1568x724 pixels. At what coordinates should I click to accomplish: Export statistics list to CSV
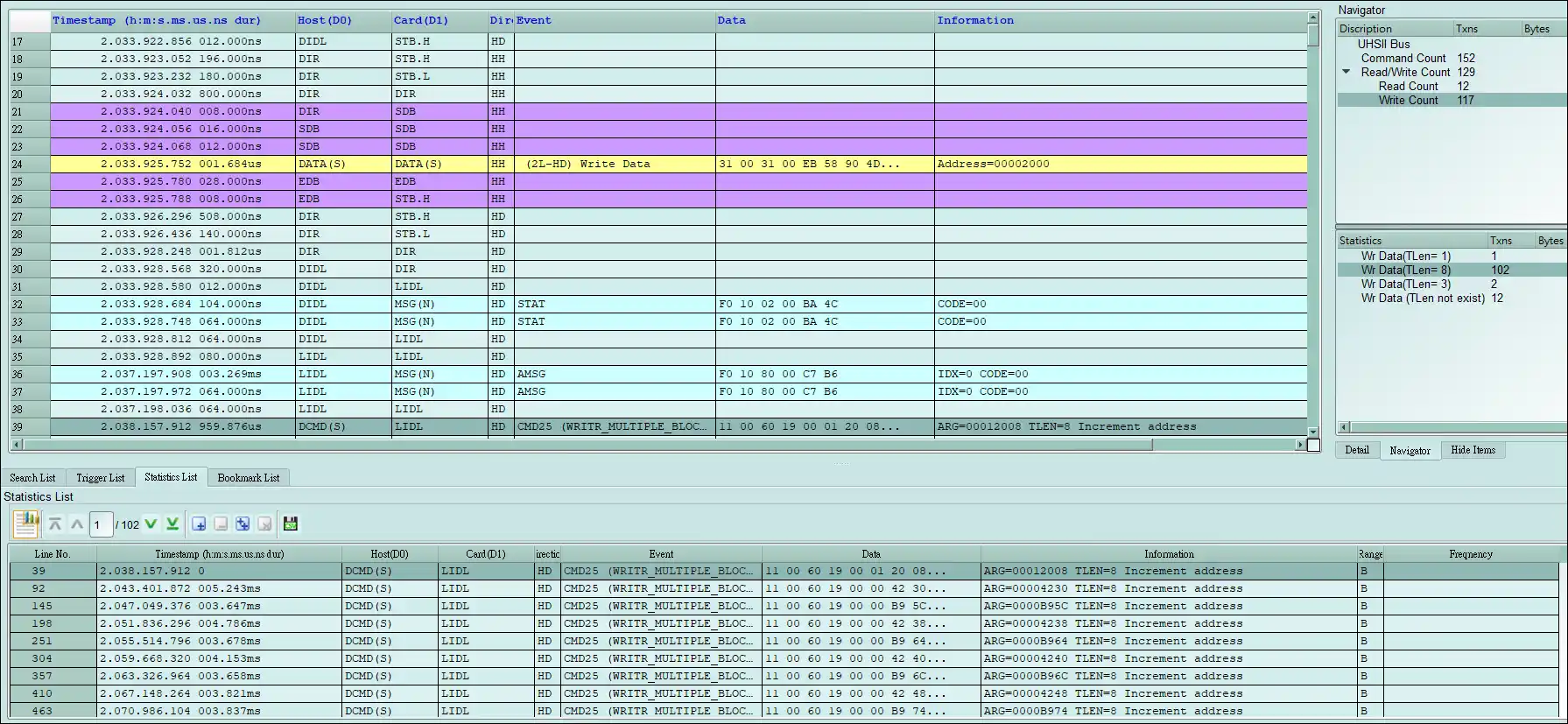click(291, 524)
